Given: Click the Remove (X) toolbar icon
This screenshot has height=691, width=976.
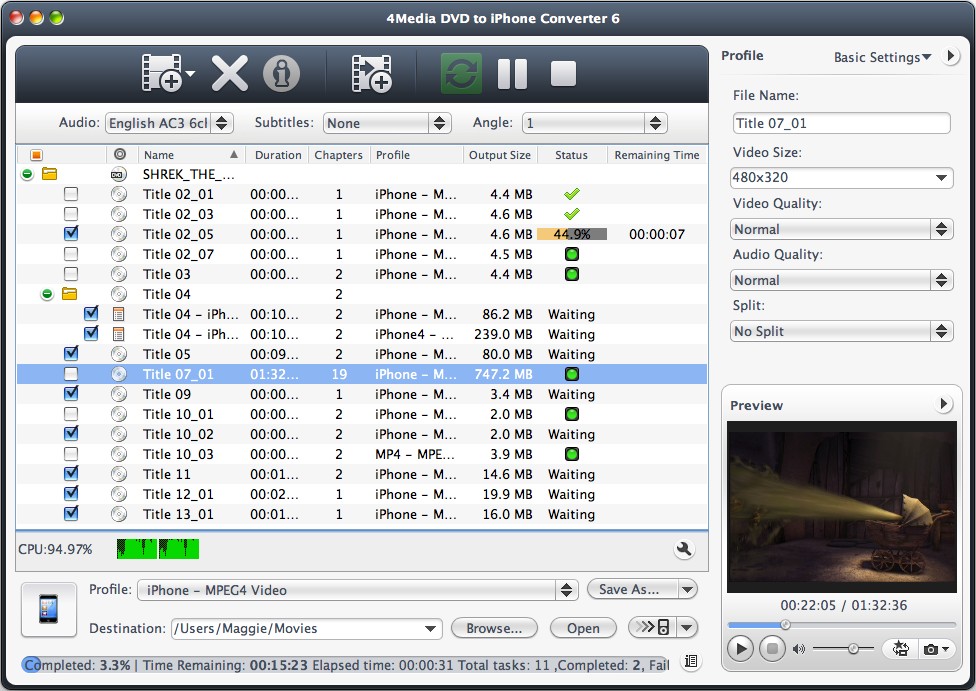Looking at the screenshot, I should pos(229,73).
